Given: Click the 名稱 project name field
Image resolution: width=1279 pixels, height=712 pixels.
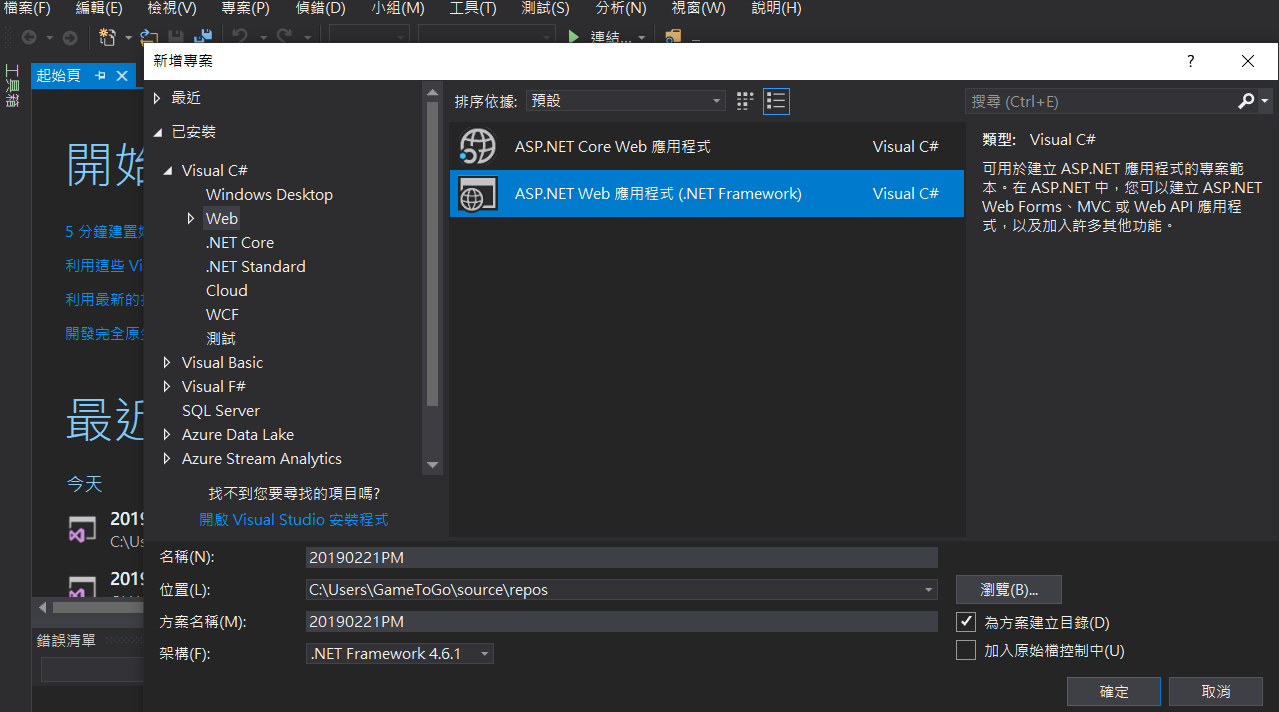Looking at the screenshot, I should pyautogui.click(x=622, y=557).
